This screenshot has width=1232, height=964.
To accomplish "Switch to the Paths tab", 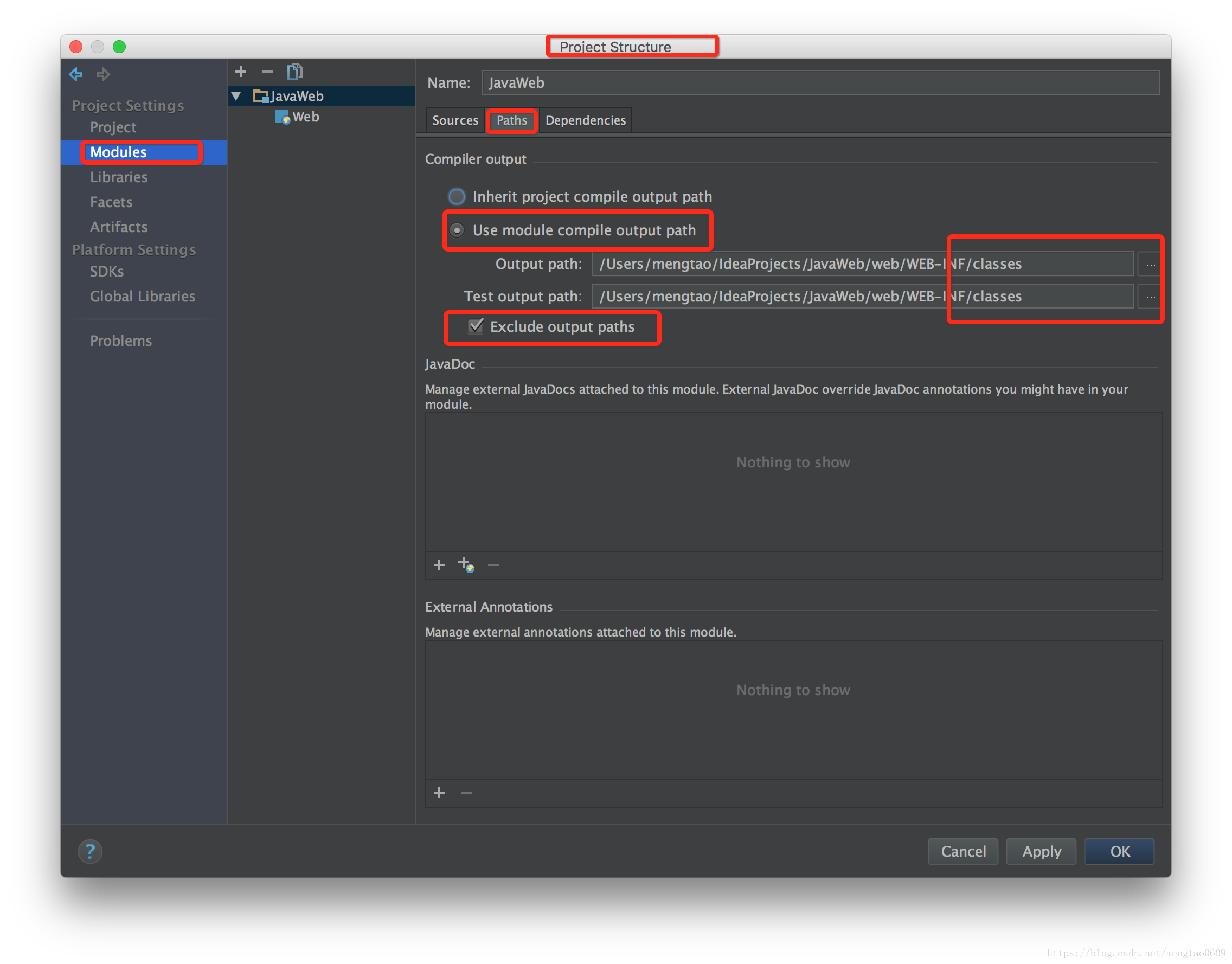I will click(x=511, y=120).
